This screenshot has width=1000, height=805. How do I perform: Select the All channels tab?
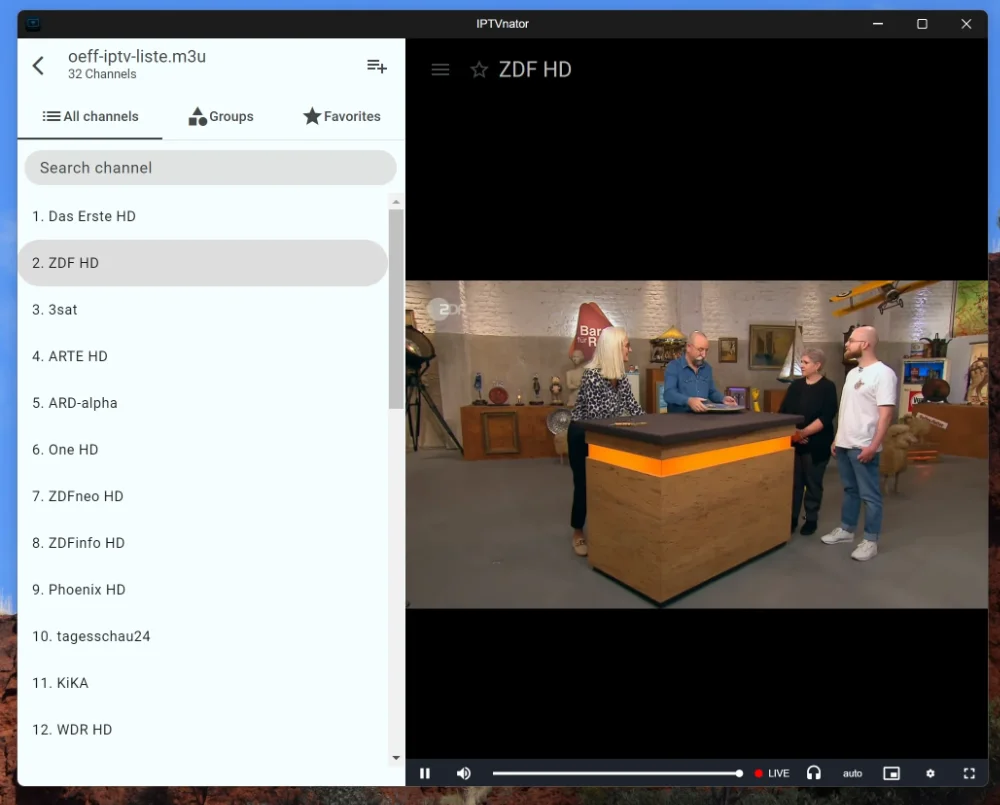pos(90,117)
